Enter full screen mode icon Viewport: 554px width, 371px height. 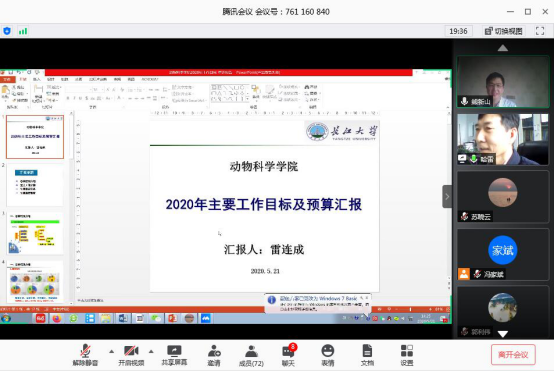(x=540, y=31)
